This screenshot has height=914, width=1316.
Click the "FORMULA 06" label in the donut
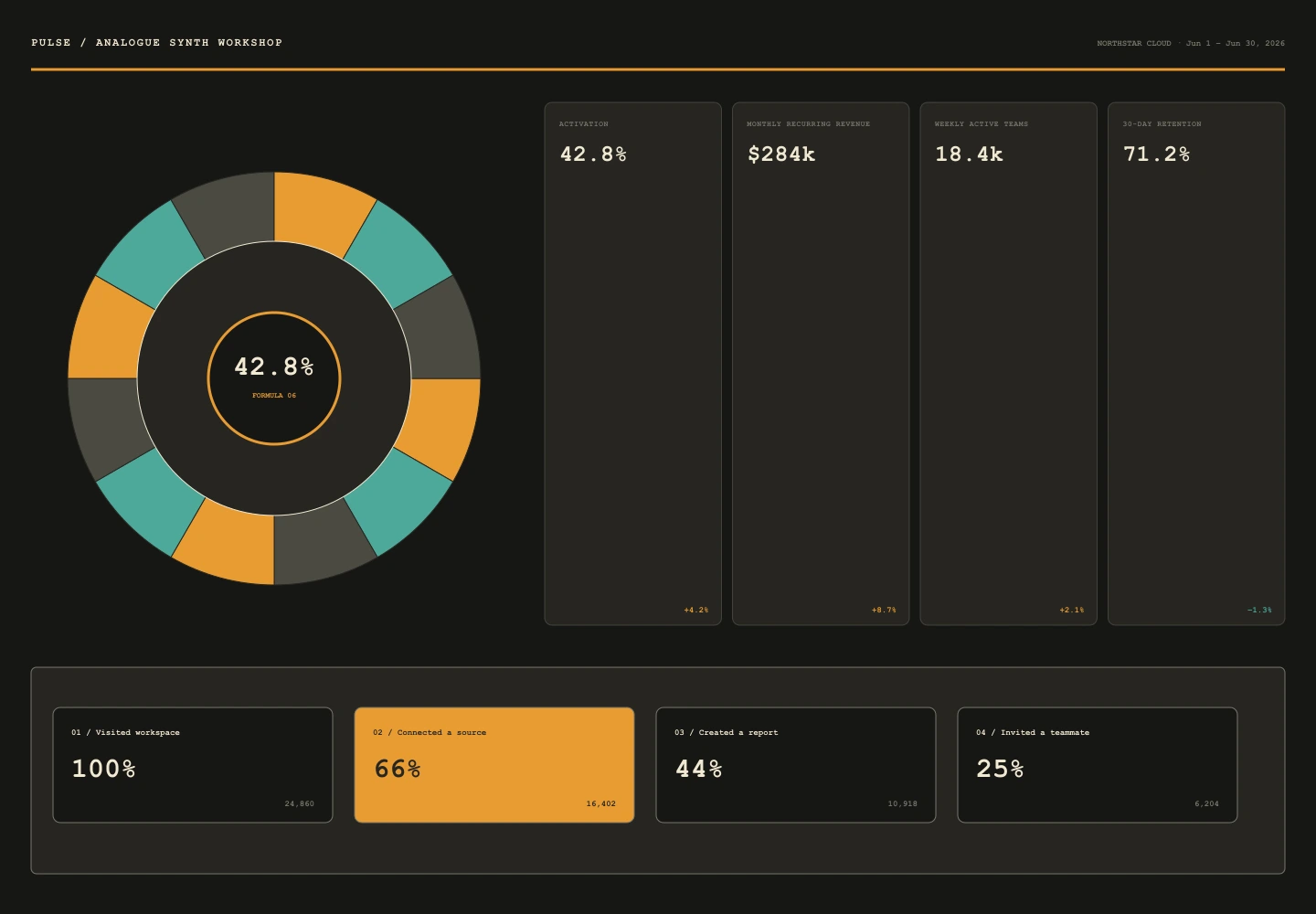coord(274,396)
